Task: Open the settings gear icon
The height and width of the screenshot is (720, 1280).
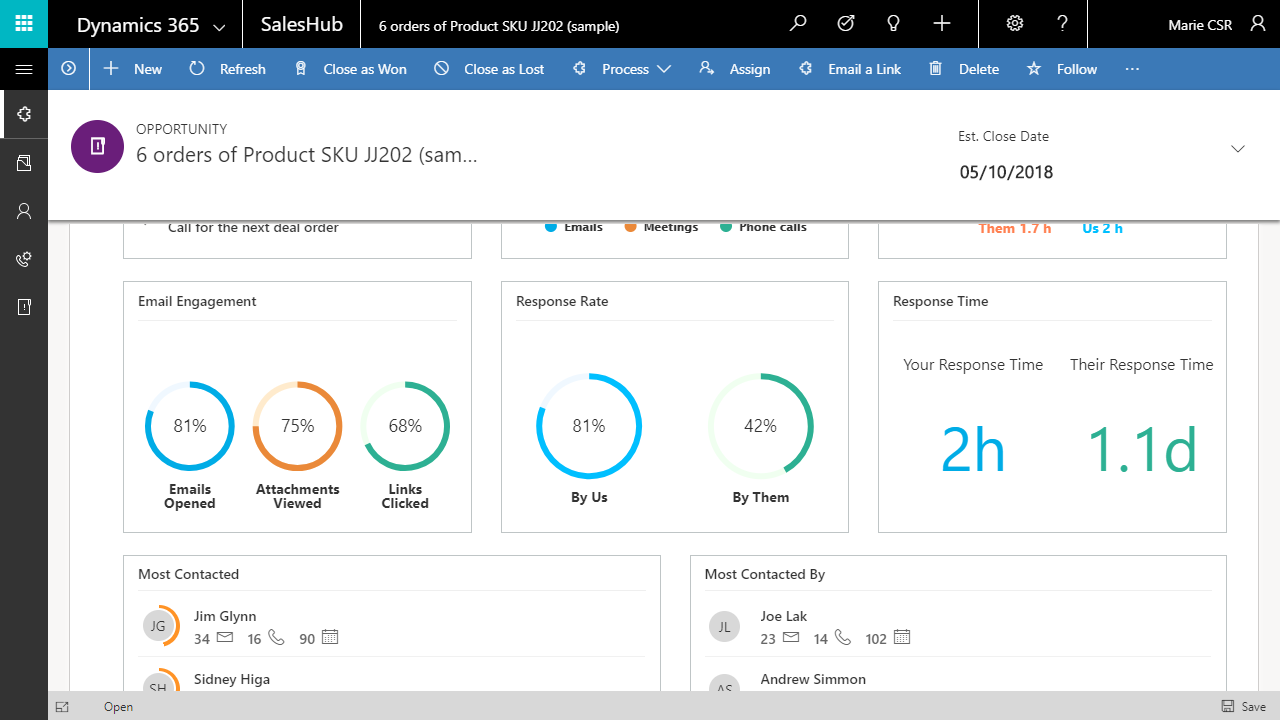Action: [1015, 24]
